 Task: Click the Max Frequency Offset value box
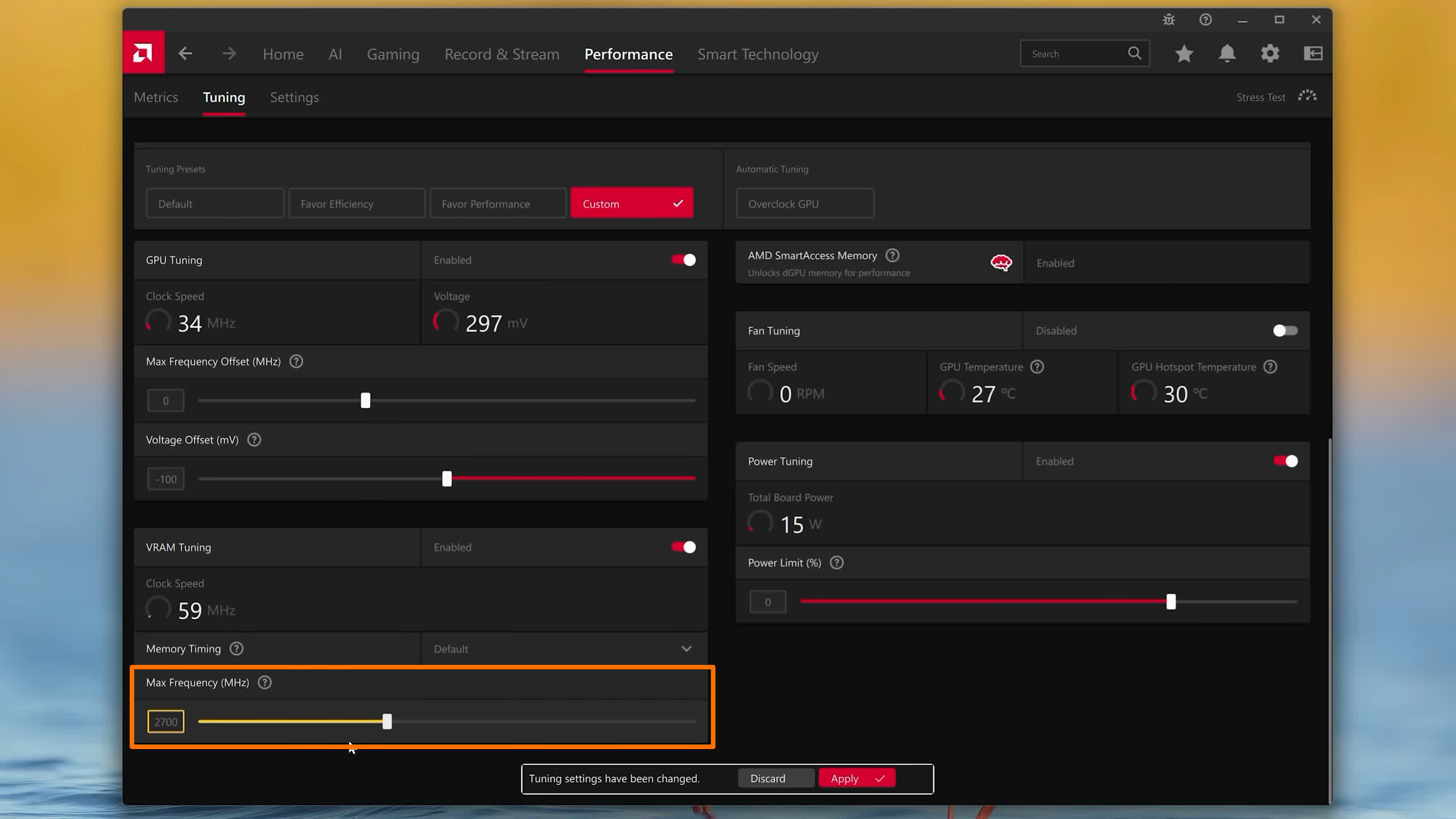pos(166,400)
